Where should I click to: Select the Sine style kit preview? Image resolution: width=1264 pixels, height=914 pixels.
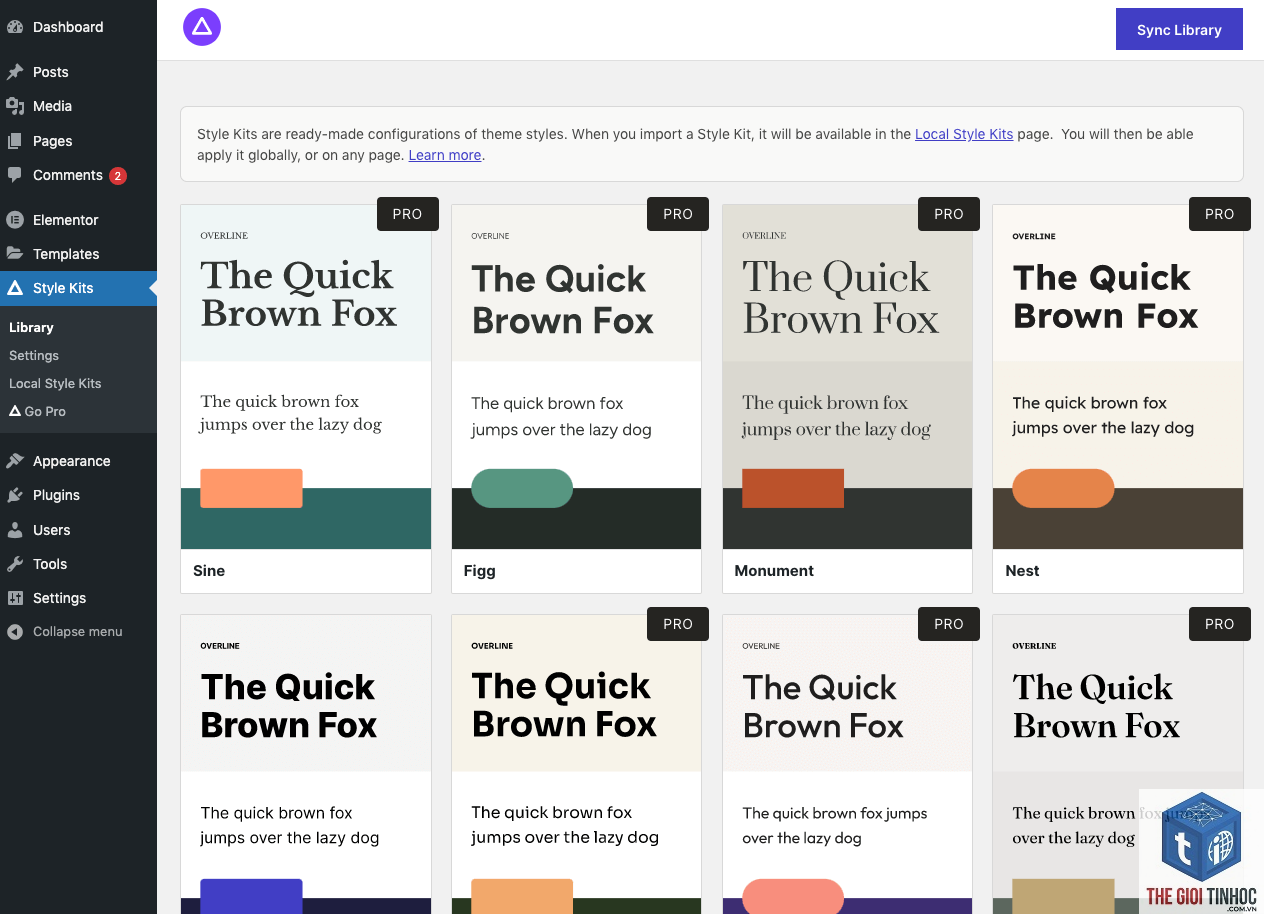[x=306, y=377]
